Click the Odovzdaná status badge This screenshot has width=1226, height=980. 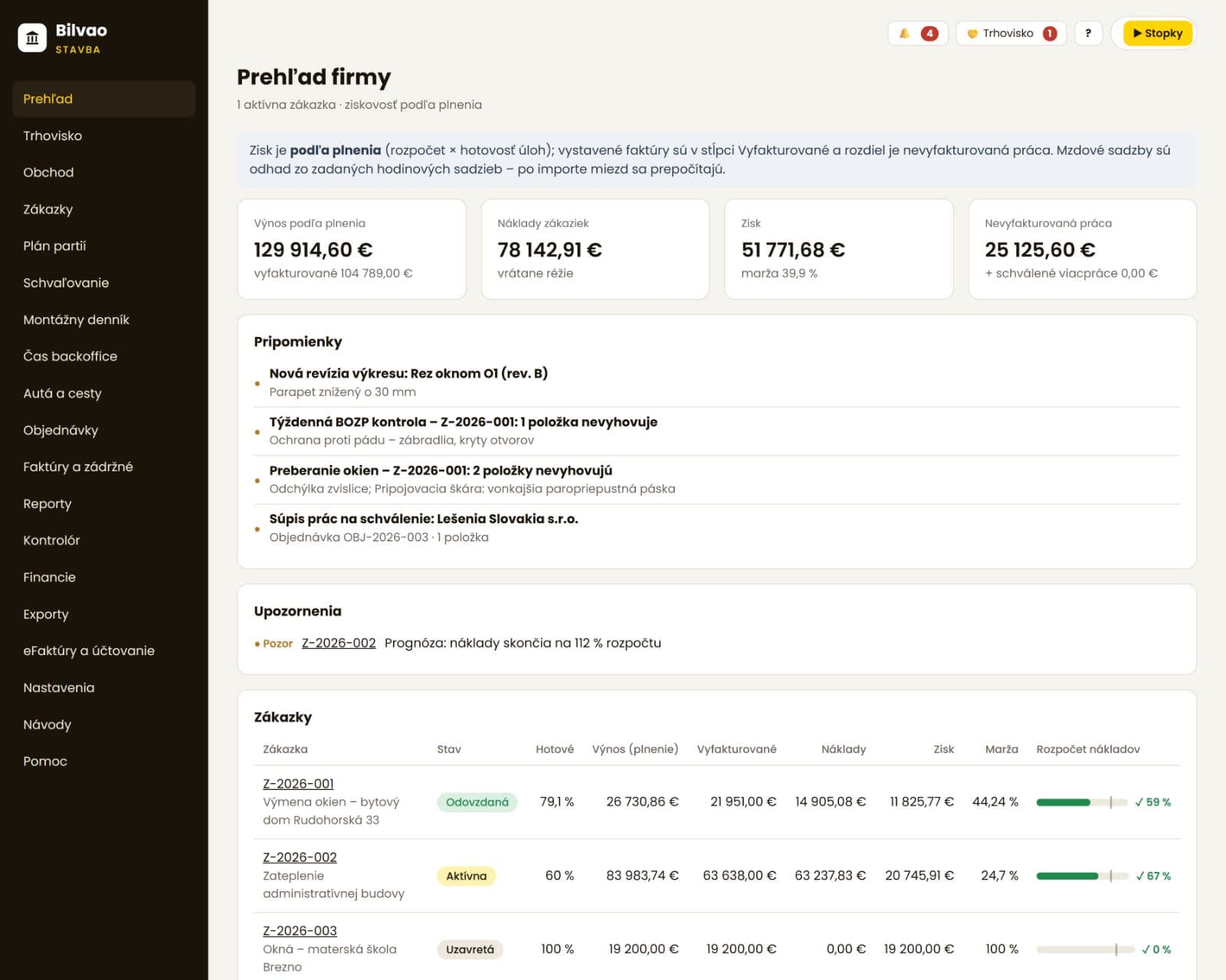tap(477, 802)
